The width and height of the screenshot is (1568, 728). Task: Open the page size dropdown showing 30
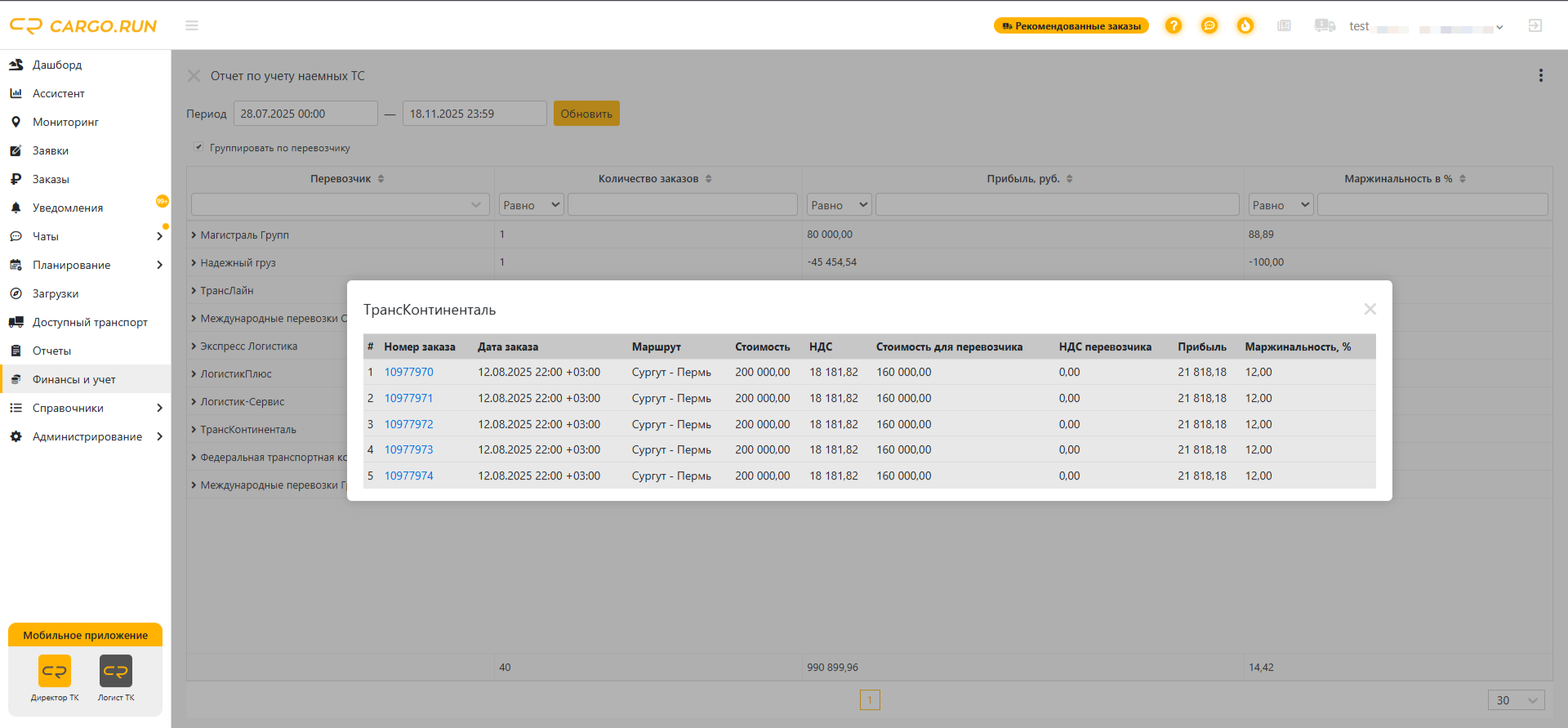[1517, 699]
